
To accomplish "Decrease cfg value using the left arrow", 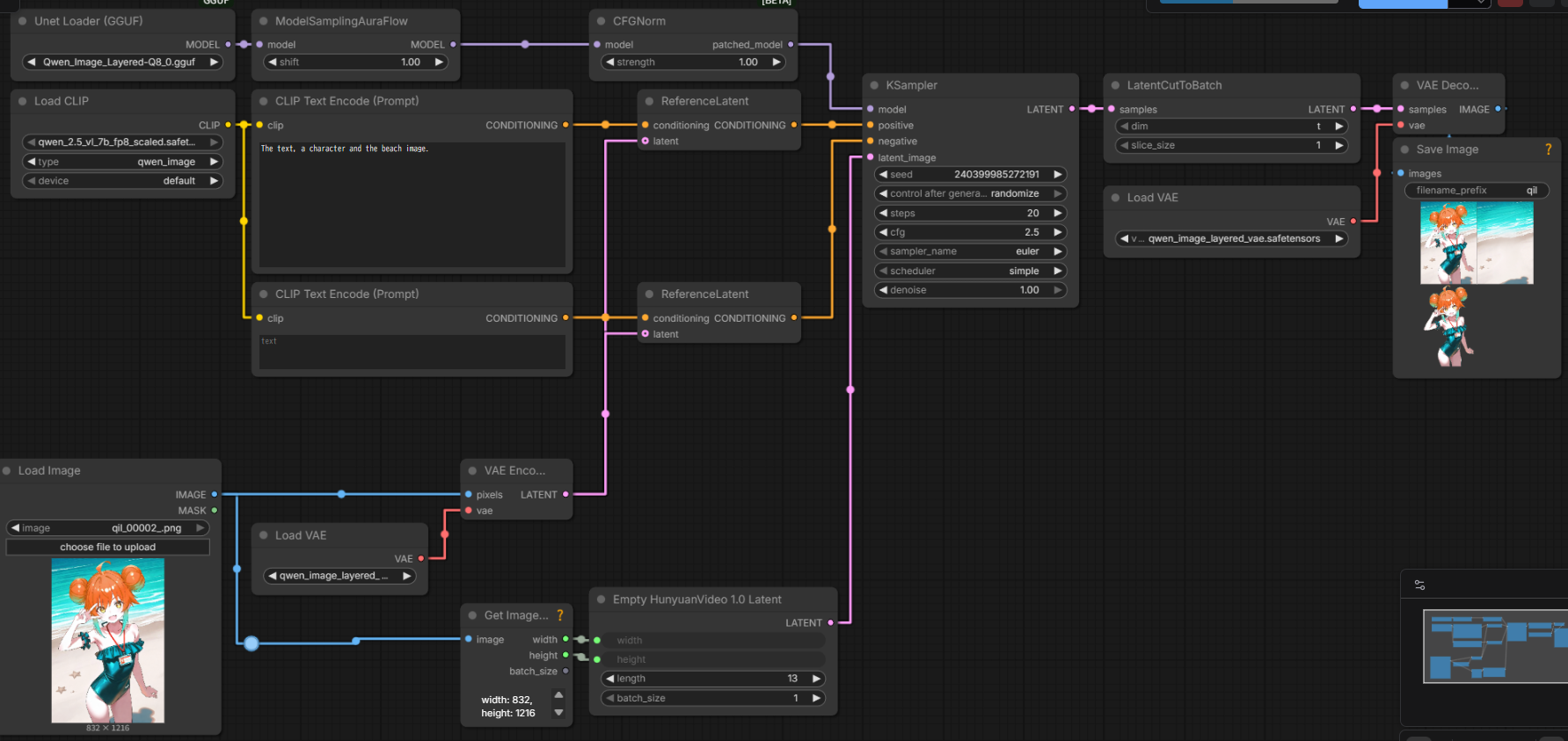I will click(883, 232).
